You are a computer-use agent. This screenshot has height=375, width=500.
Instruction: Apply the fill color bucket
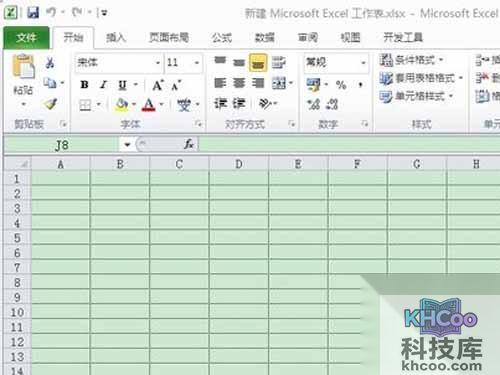click(121, 105)
